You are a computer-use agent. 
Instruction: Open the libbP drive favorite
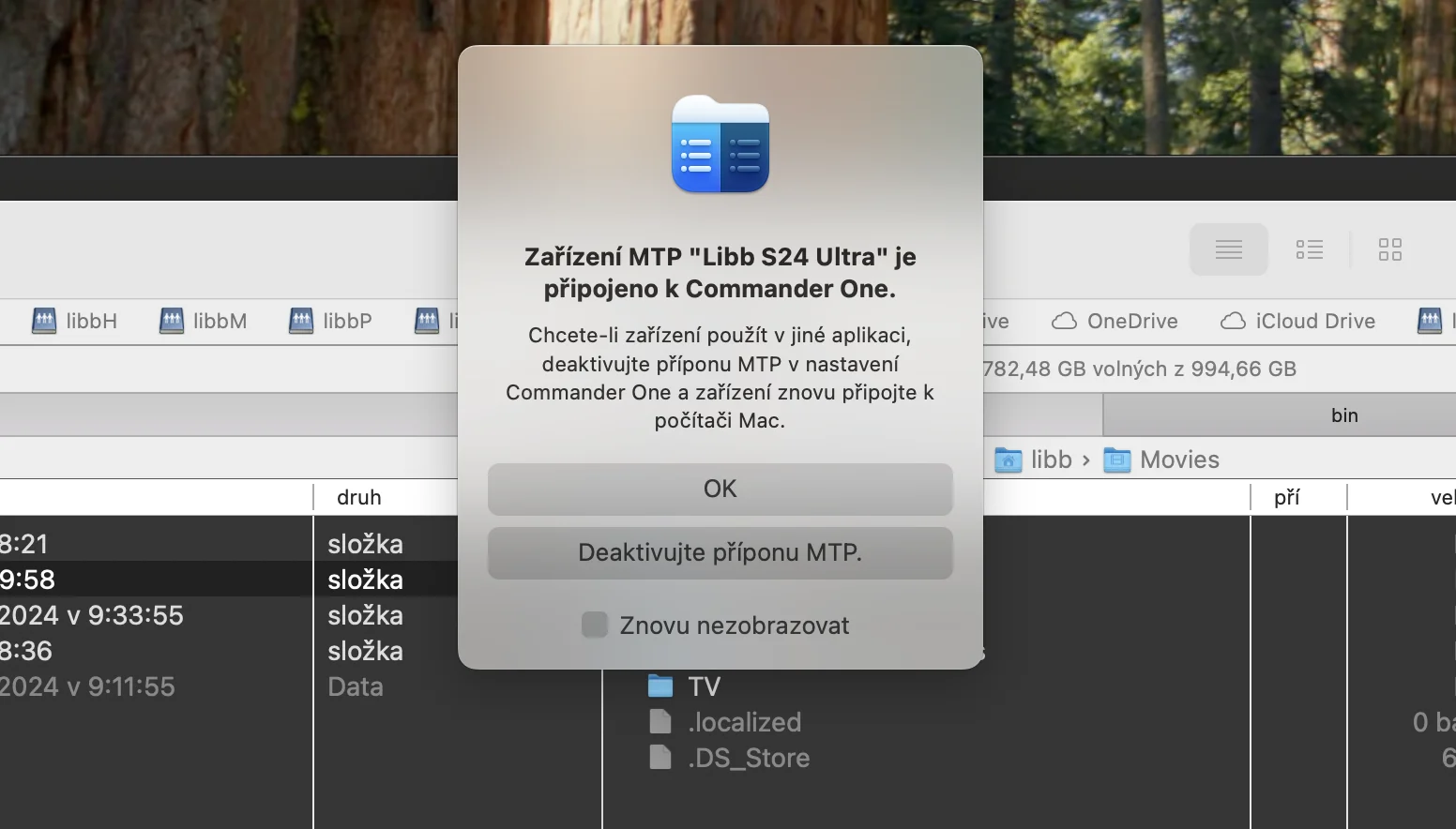(330, 321)
